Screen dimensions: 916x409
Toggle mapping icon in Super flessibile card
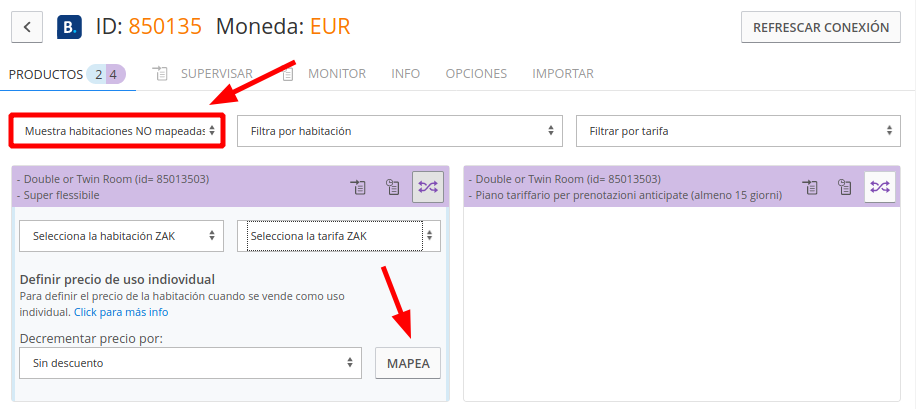click(428, 187)
